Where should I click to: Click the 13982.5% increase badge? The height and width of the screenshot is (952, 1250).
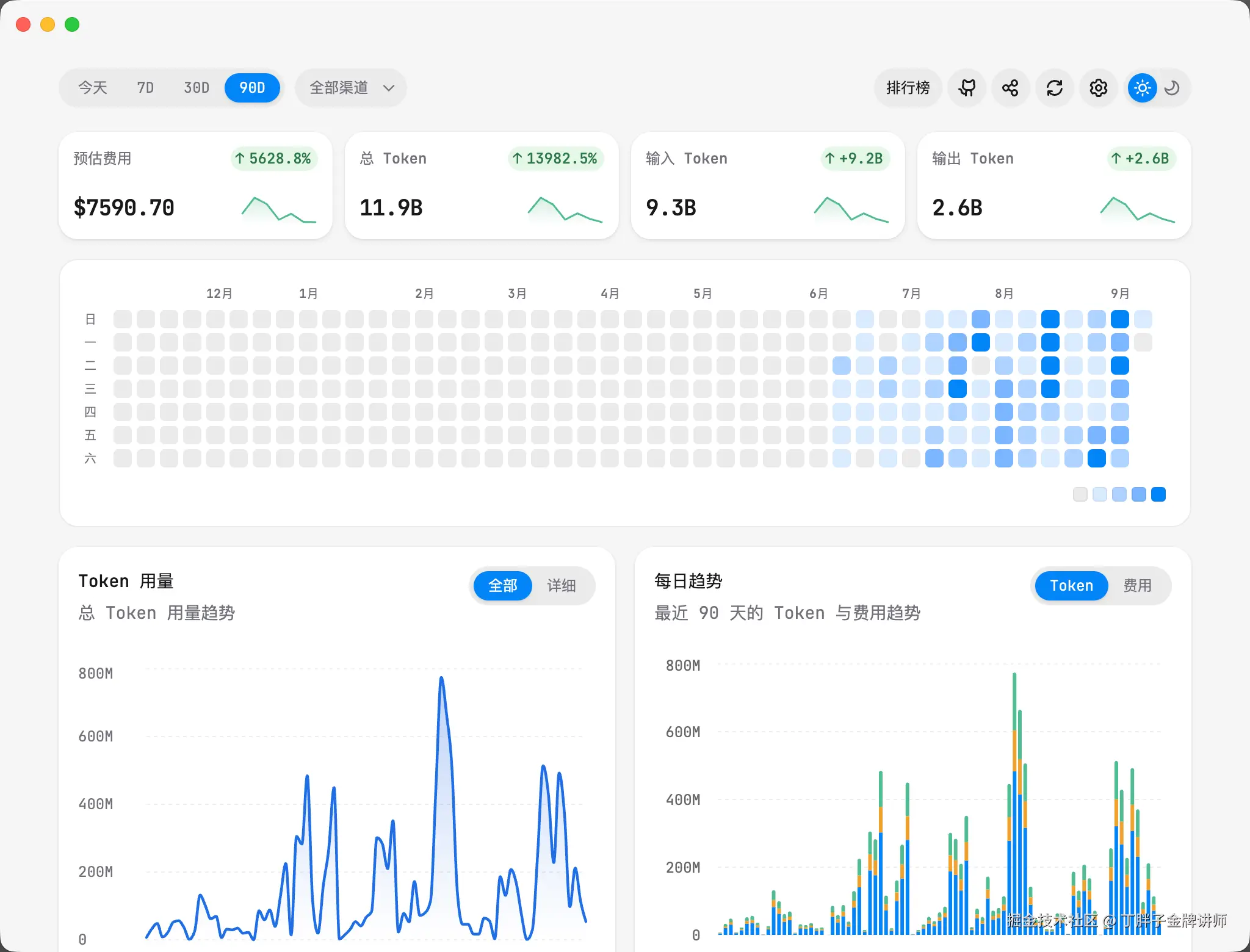tap(555, 159)
